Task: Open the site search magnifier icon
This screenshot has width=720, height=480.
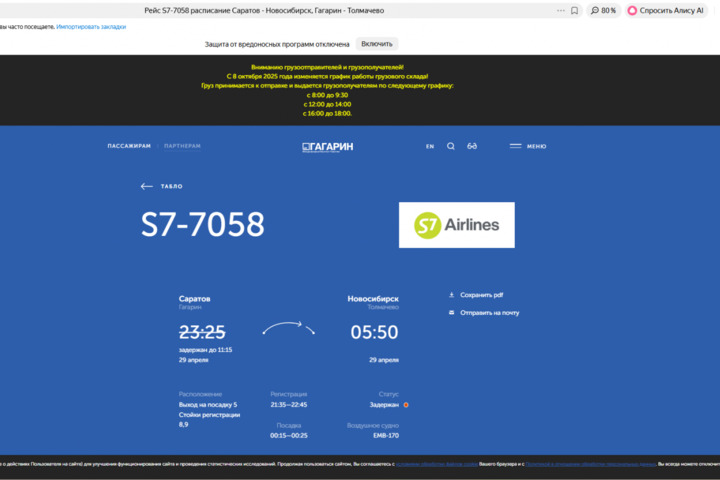Action: [451, 146]
